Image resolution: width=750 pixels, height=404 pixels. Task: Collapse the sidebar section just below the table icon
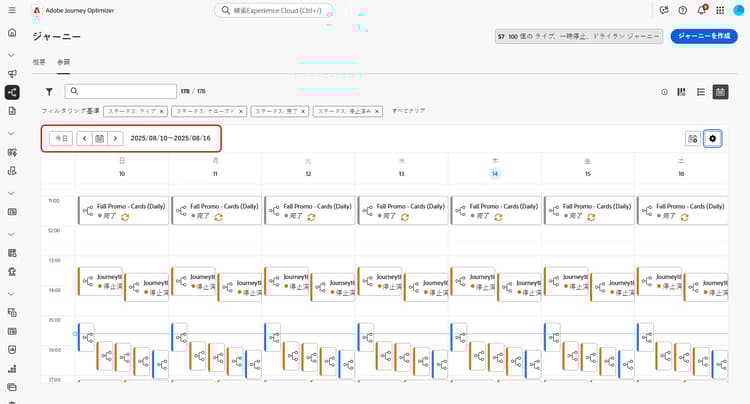tap(11, 235)
